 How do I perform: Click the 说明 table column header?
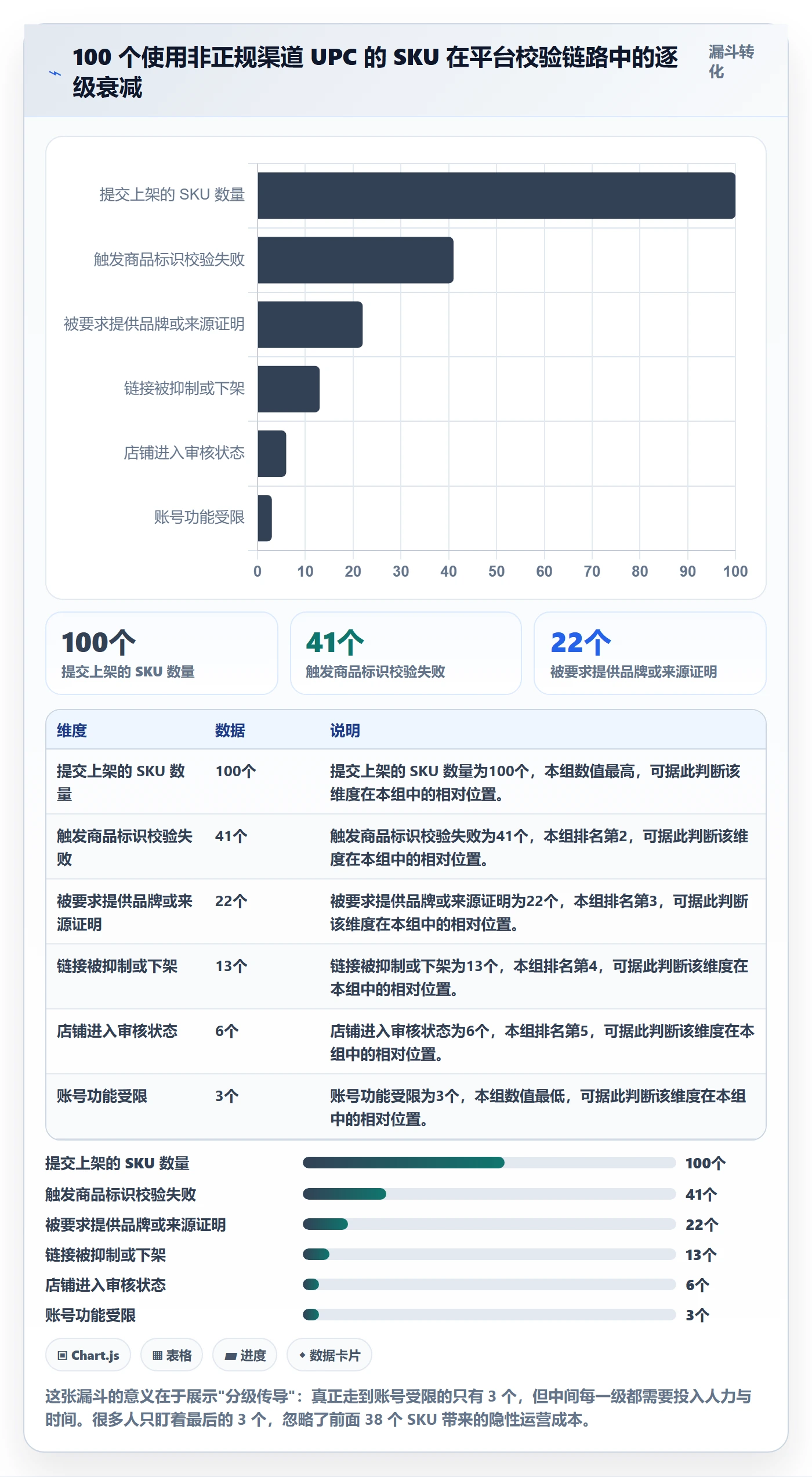[345, 730]
